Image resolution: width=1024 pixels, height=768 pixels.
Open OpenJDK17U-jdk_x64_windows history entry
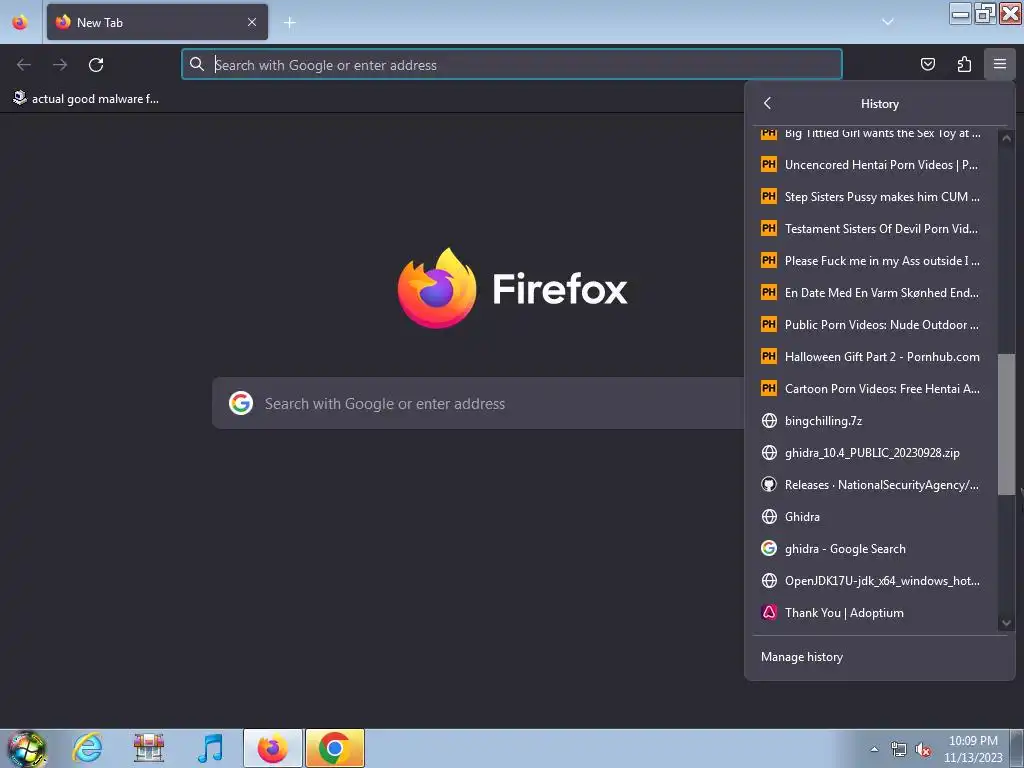pyautogui.click(x=875, y=581)
